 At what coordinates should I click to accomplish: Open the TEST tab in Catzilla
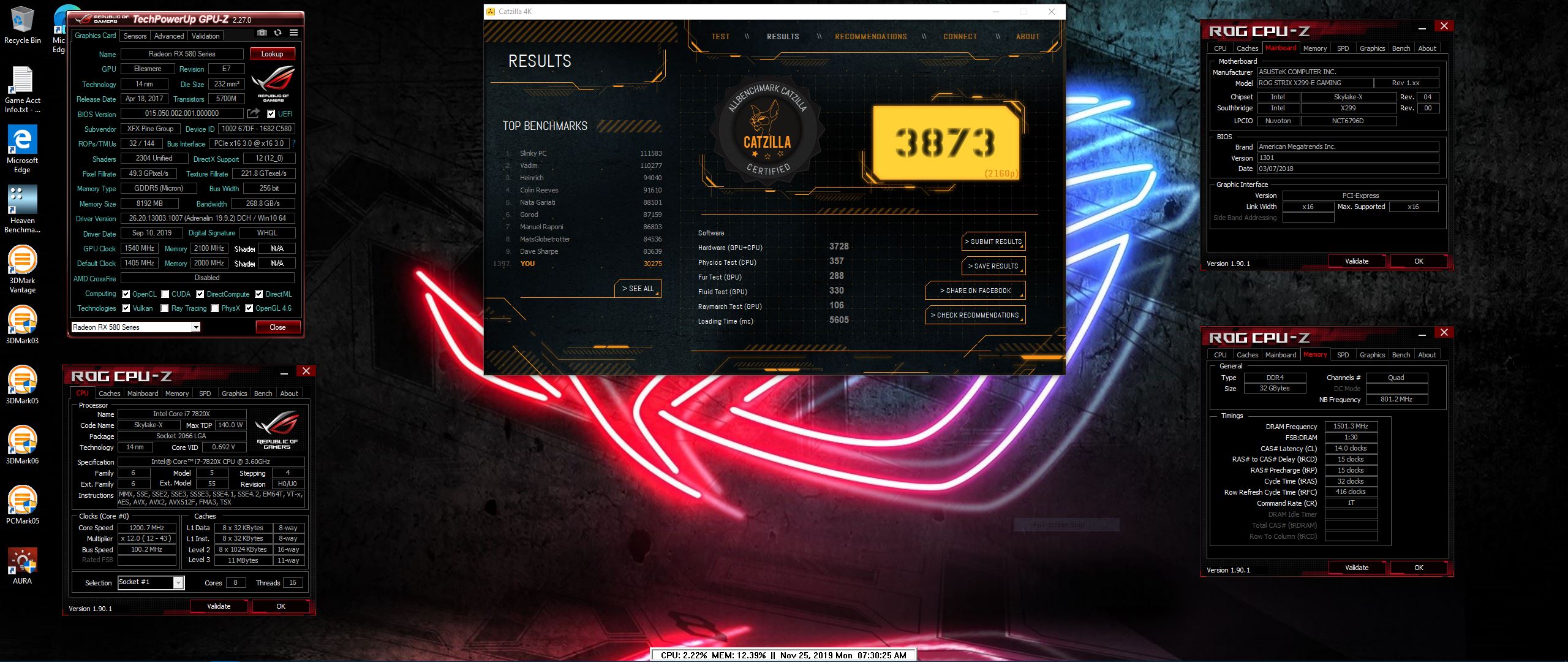[720, 37]
